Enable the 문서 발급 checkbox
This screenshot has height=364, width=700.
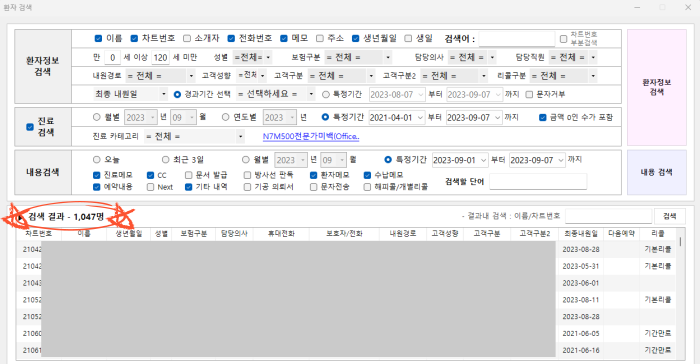tap(188, 175)
